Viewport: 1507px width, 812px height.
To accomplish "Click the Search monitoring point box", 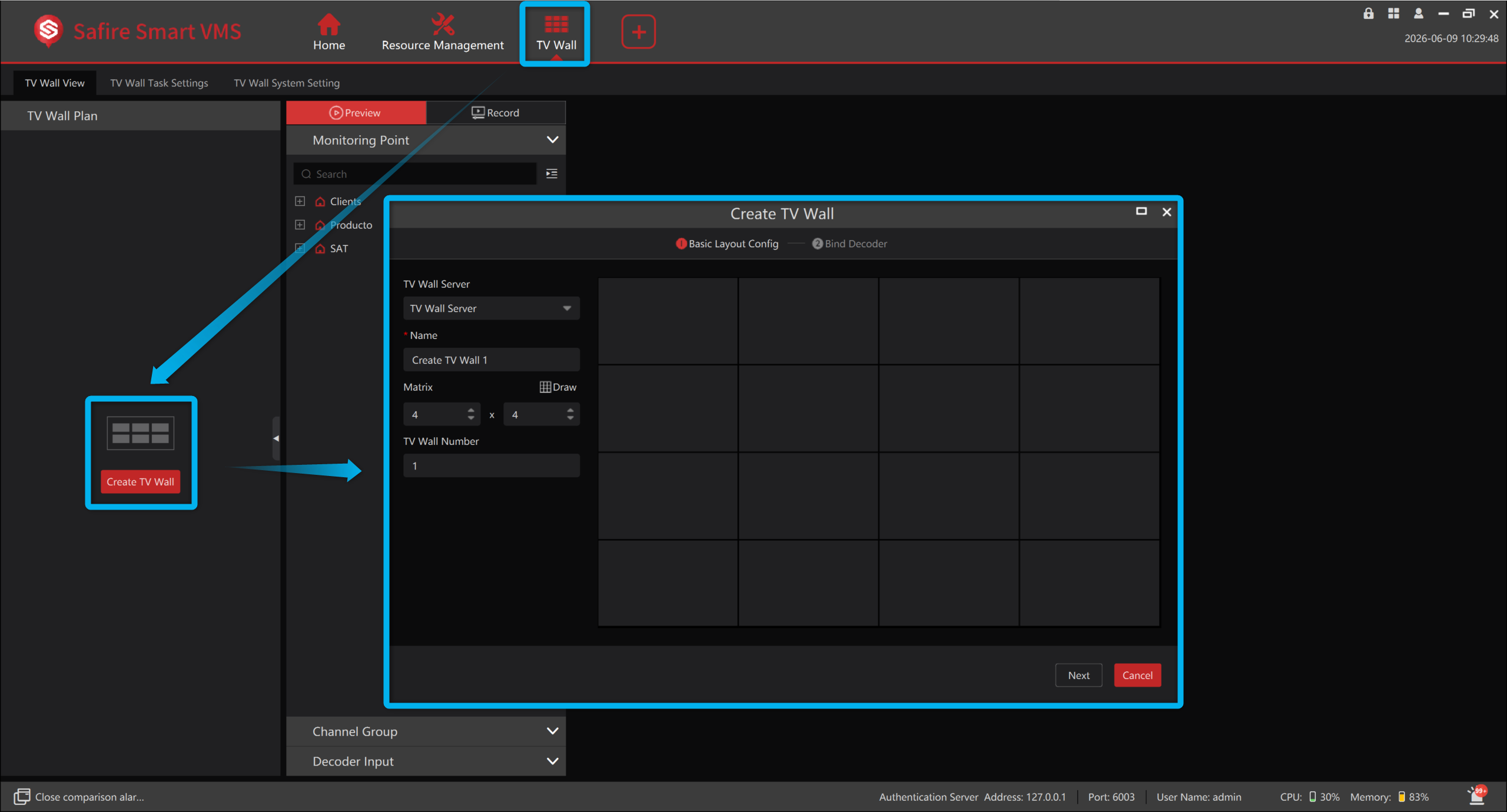I will point(415,174).
